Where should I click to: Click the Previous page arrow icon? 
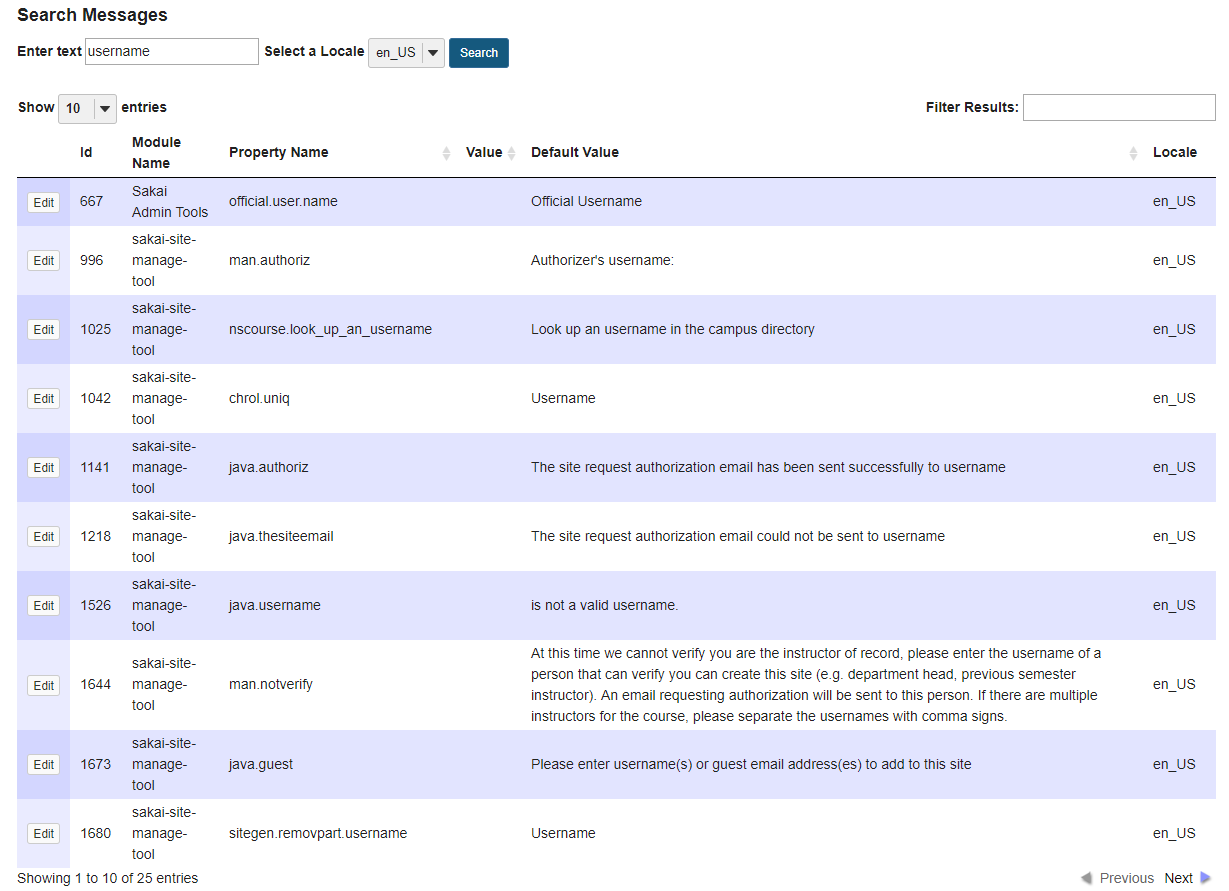click(1087, 878)
